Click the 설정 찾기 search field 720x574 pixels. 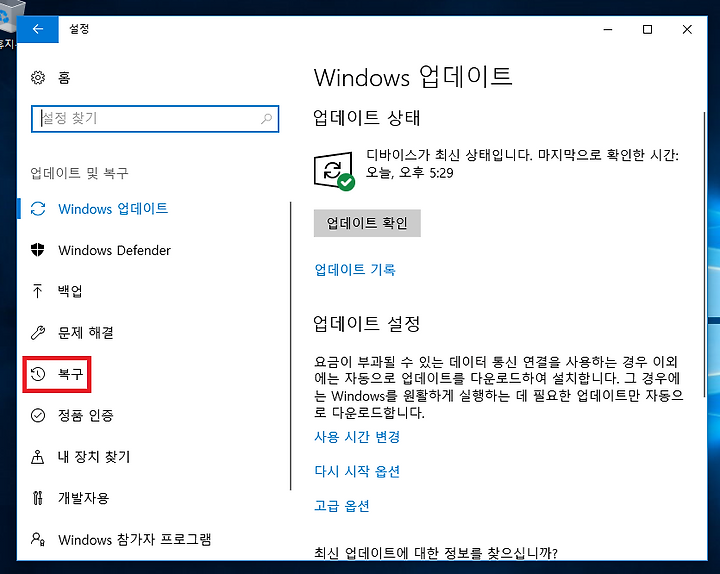tap(155, 119)
